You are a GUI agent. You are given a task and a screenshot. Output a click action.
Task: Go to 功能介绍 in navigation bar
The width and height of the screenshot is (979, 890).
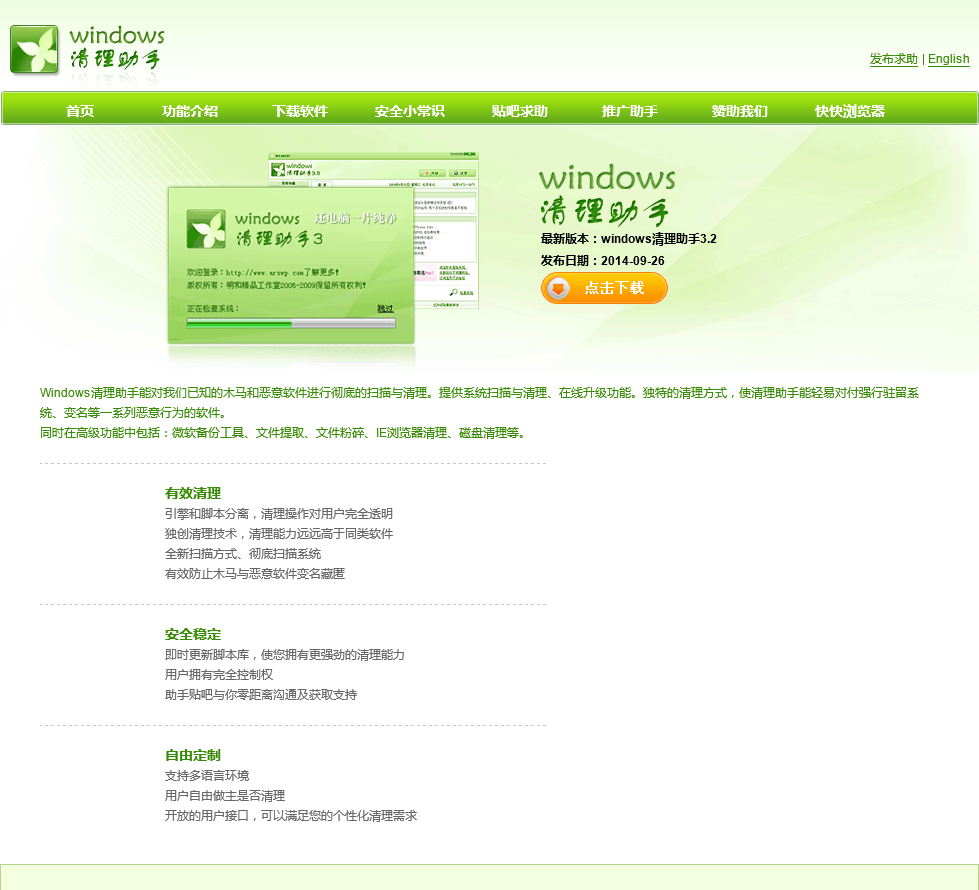(x=190, y=111)
